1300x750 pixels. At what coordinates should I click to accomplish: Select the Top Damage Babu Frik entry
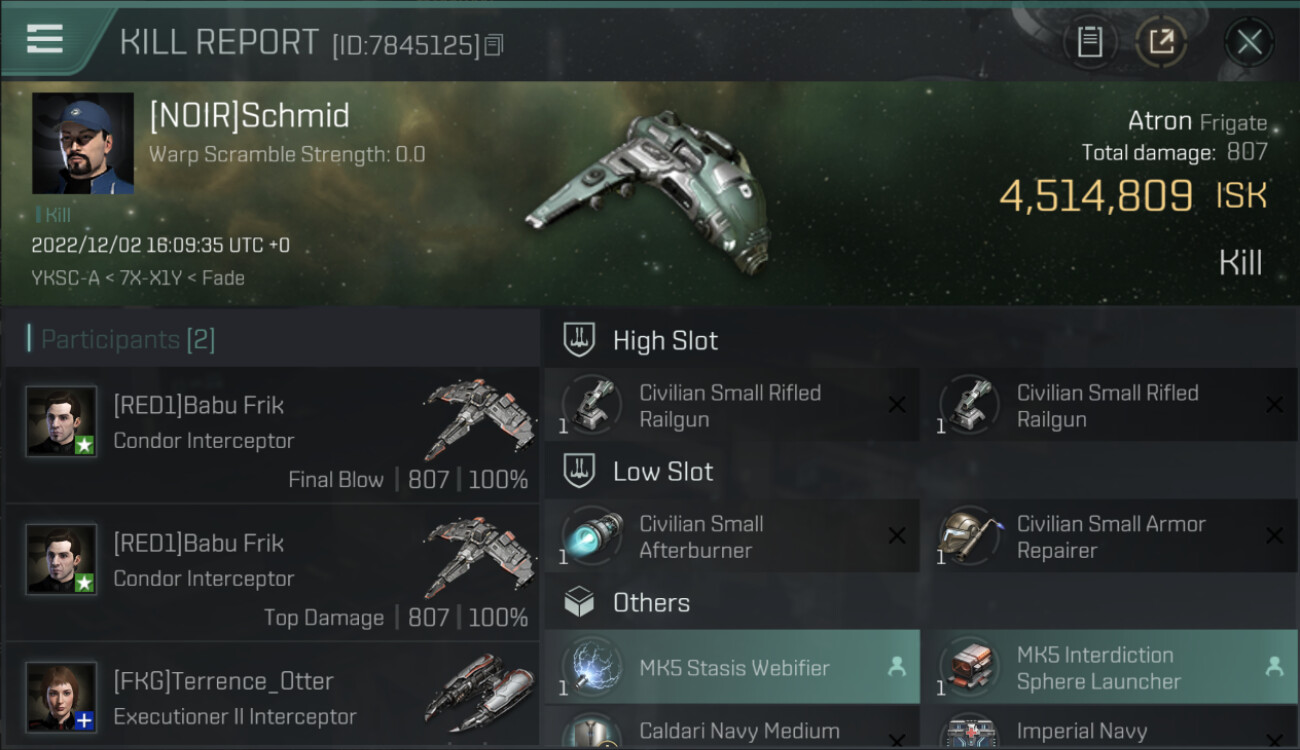coord(272,572)
